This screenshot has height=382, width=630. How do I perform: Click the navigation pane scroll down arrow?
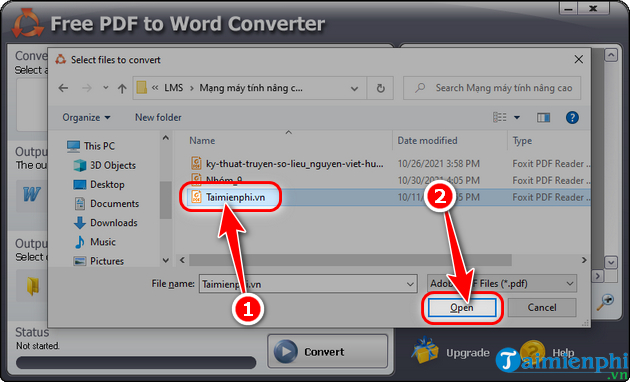[x=166, y=260]
